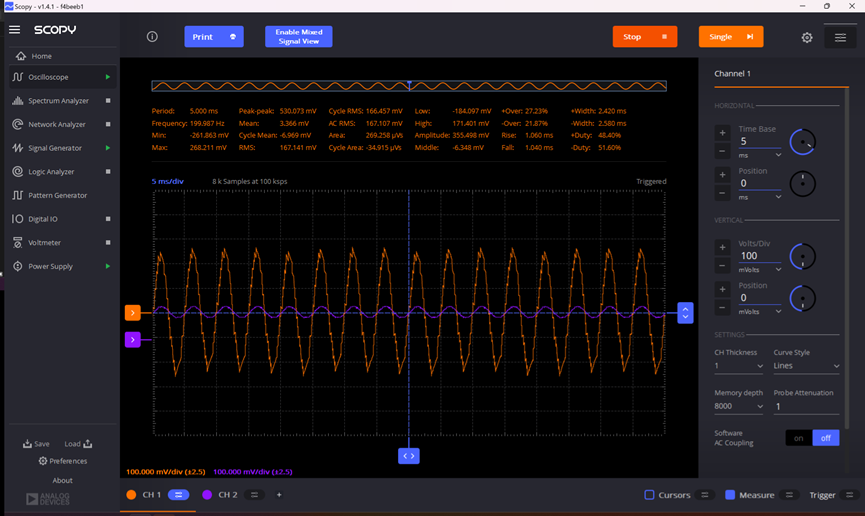Screen dimensions: 865x516
Task: Click the Print button
Action: pos(214,36)
